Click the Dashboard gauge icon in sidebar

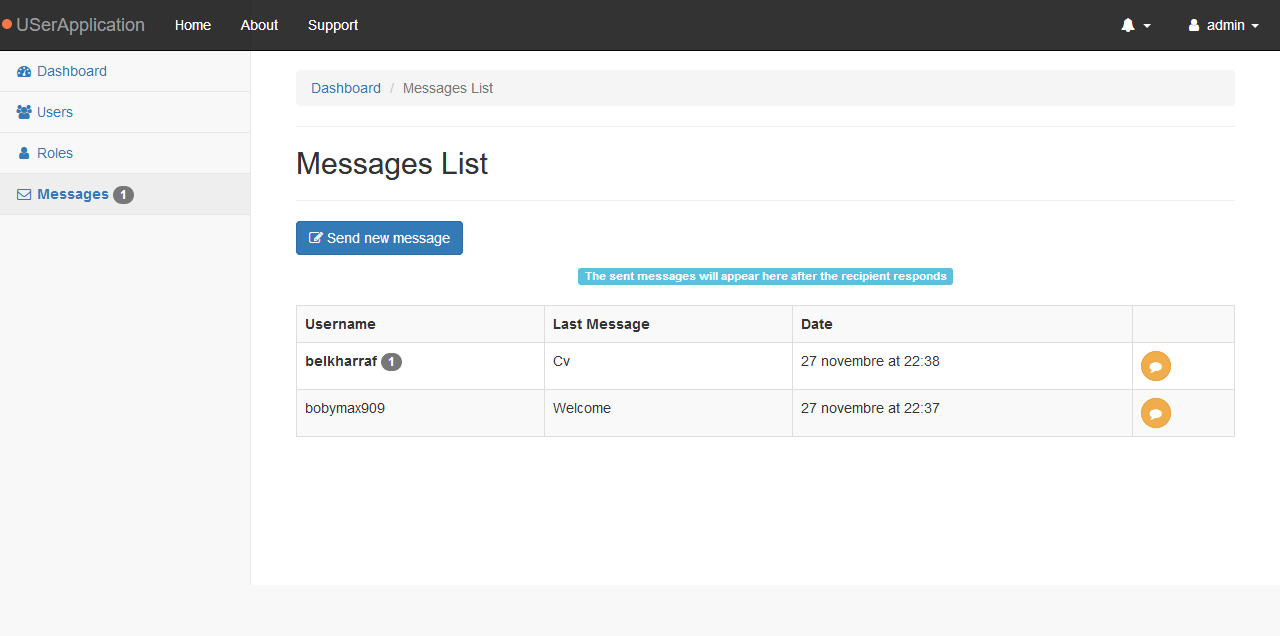pos(24,72)
